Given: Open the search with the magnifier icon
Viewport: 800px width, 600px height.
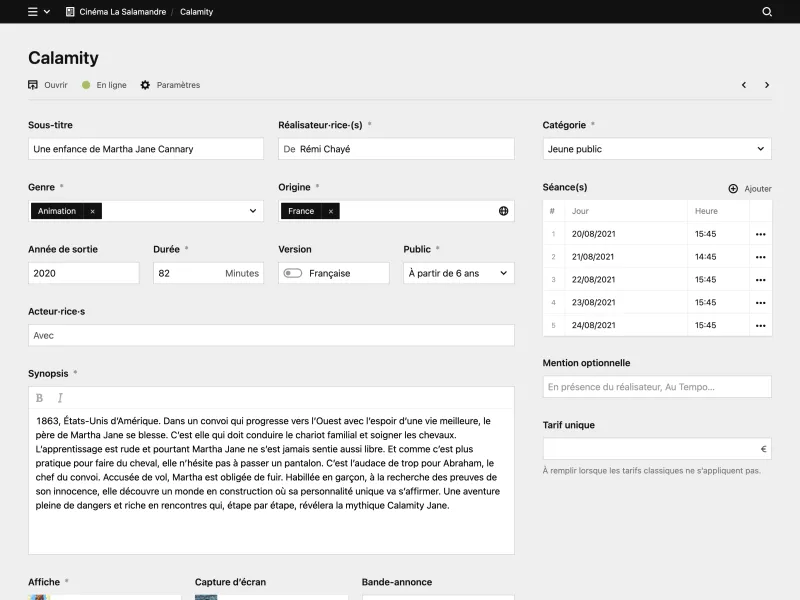Looking at the screenshot, I should 766,11.
